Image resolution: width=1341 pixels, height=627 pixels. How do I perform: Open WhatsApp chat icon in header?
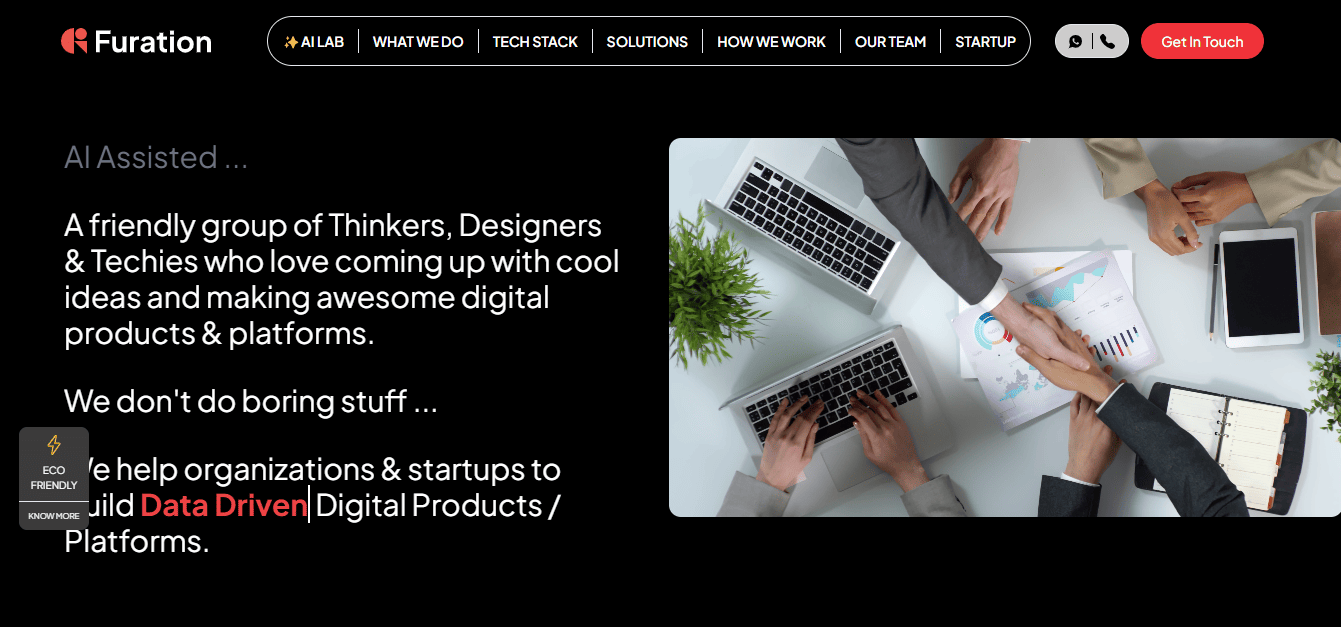(x=1075, y=41)
